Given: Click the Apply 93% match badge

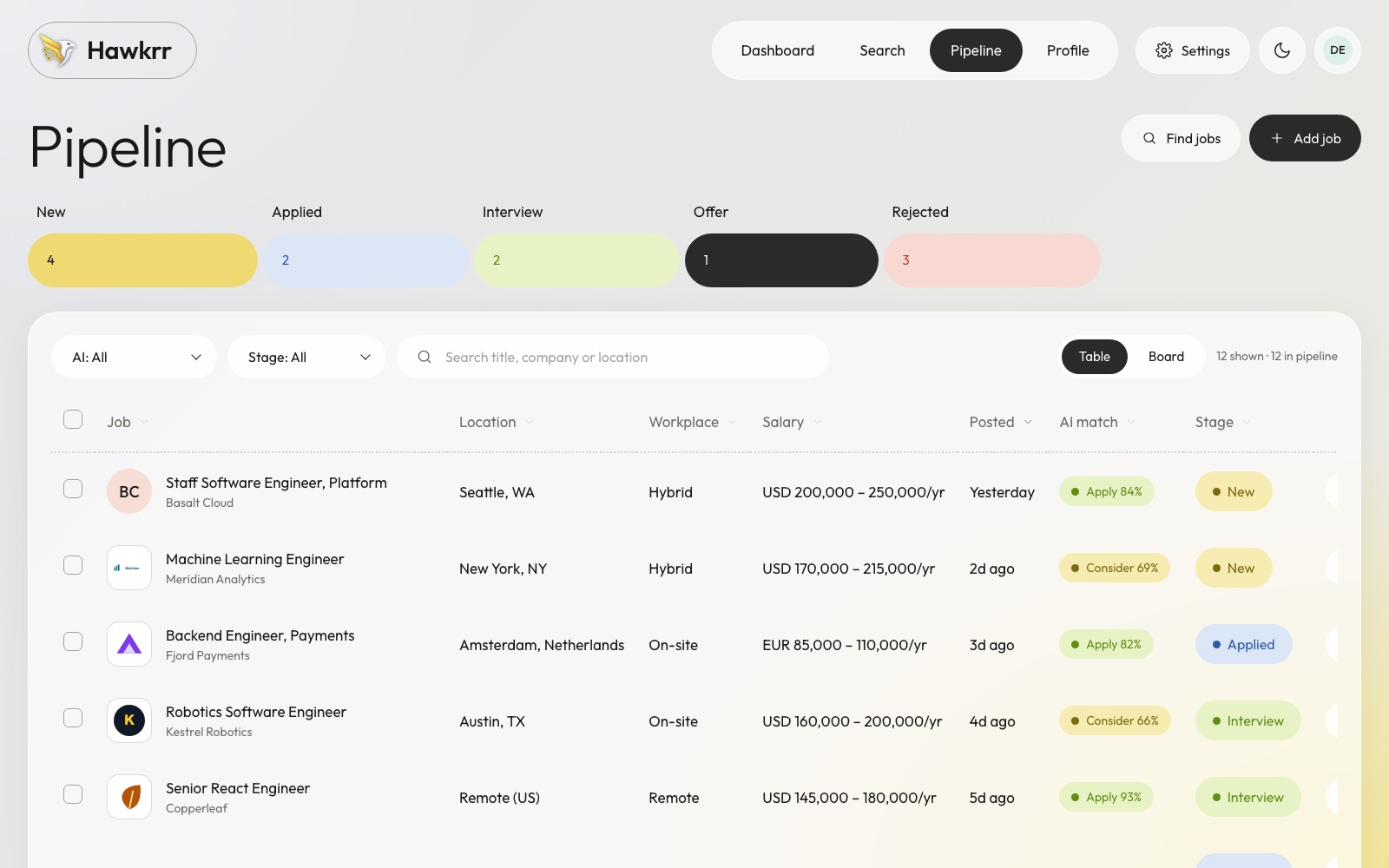Looking at the screenshot, I should 1106,797.
